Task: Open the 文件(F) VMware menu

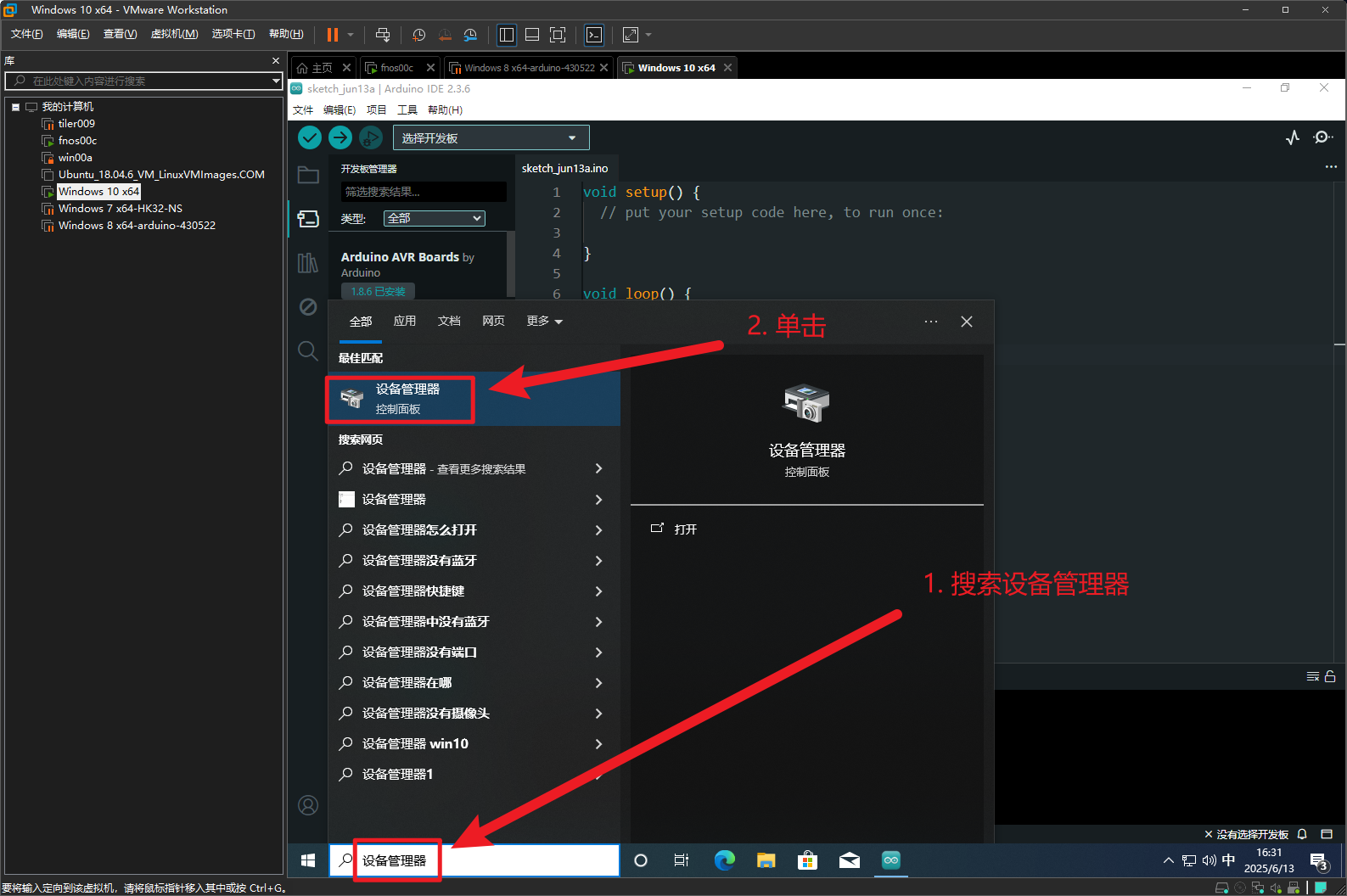Action: click(27, 34)
